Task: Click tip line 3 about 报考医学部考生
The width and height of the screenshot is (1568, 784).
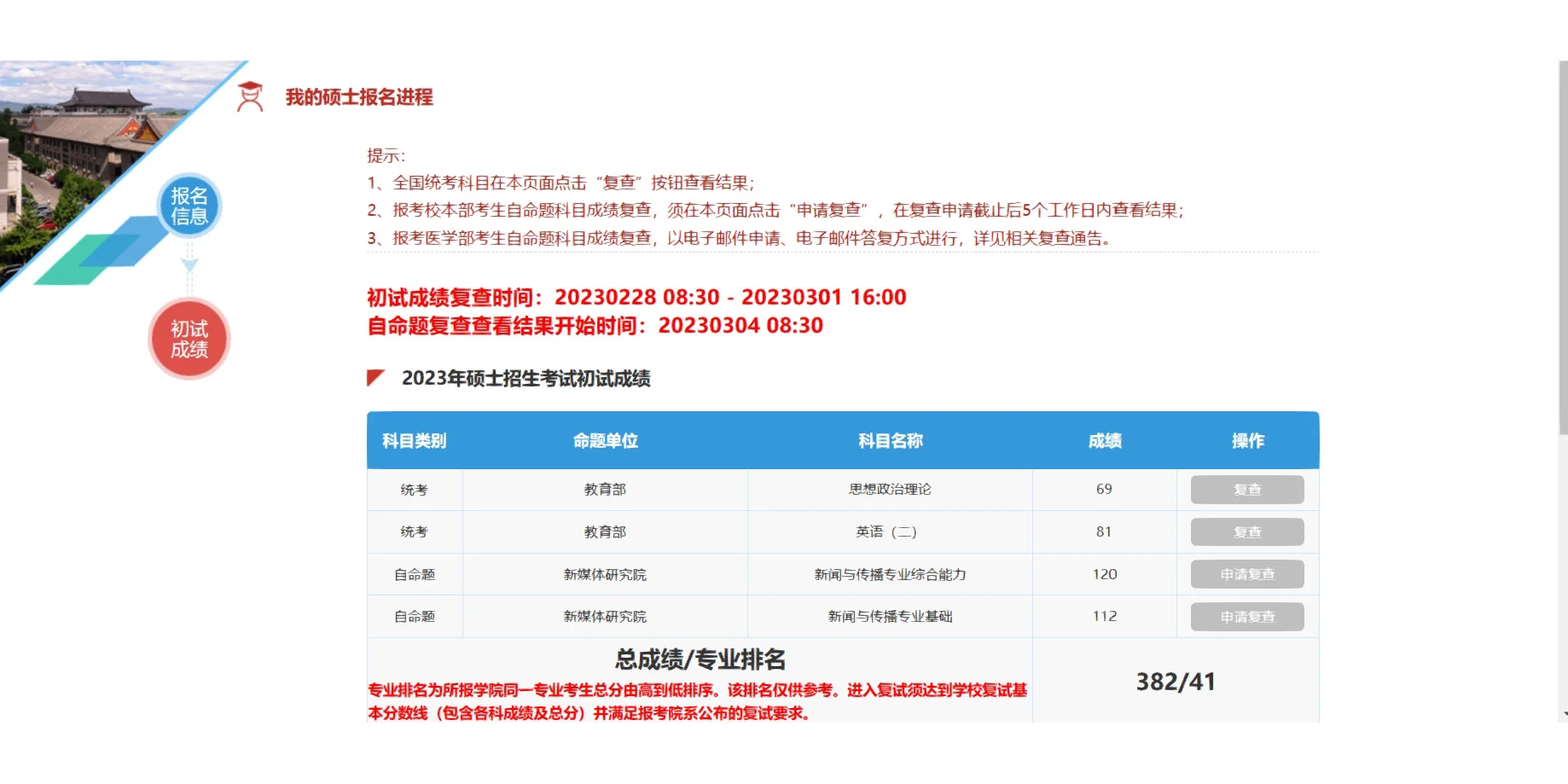Action: [x=739, y=238]
